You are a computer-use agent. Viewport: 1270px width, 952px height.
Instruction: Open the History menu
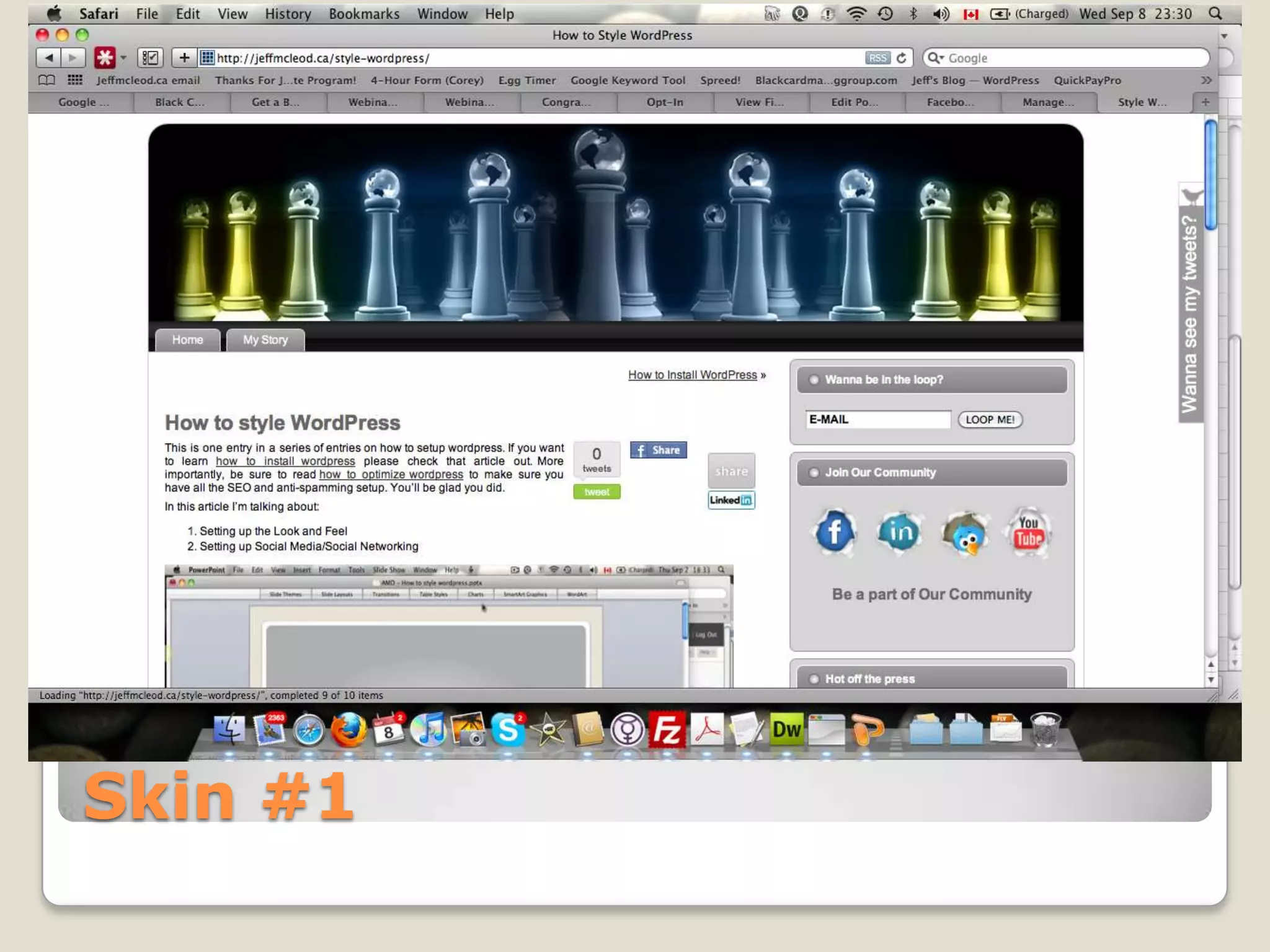click(x=288, y=14)
